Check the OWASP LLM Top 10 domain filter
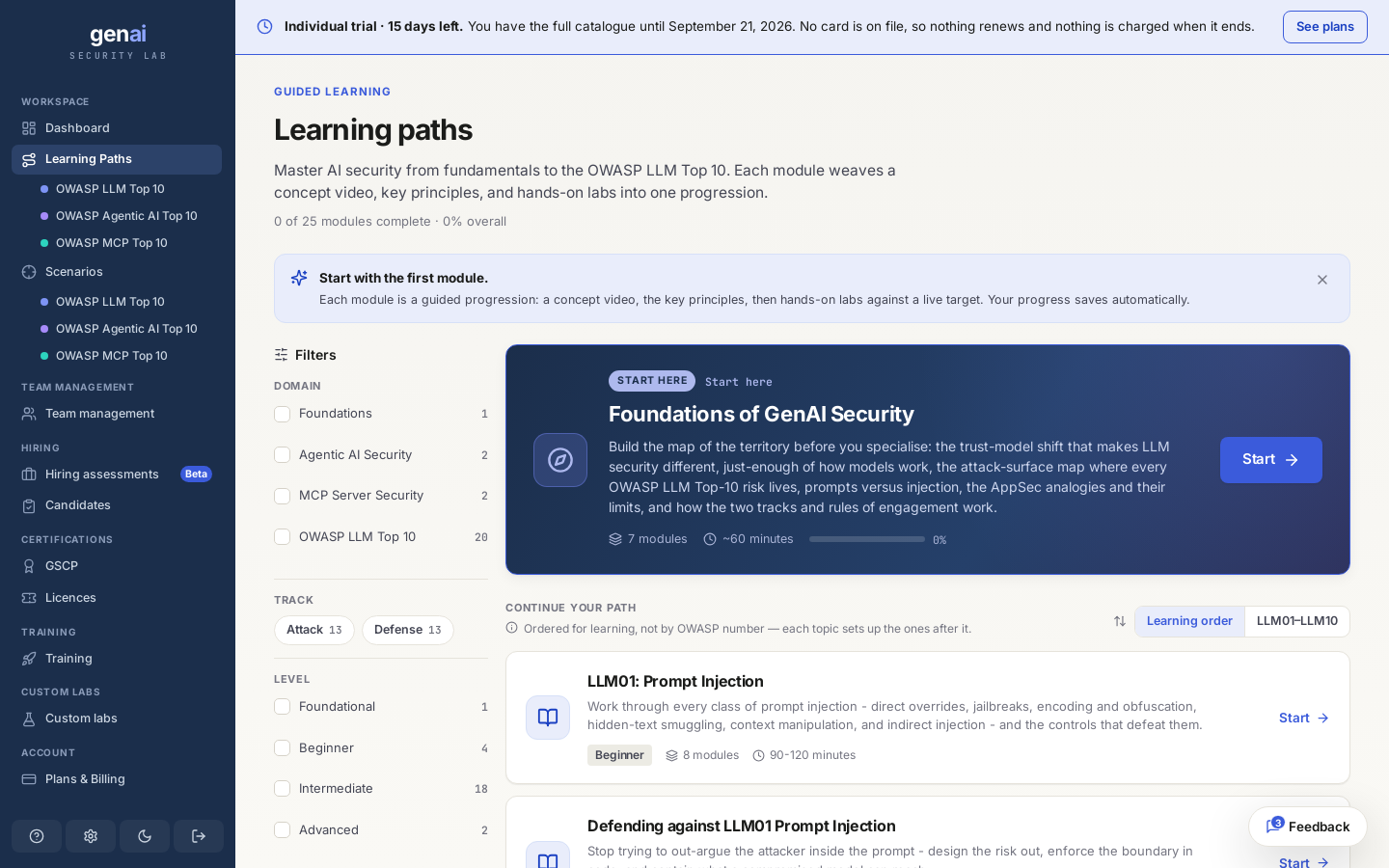This screenshot has height=868, width=1389. pyautogui.click(x=283, y=537)
